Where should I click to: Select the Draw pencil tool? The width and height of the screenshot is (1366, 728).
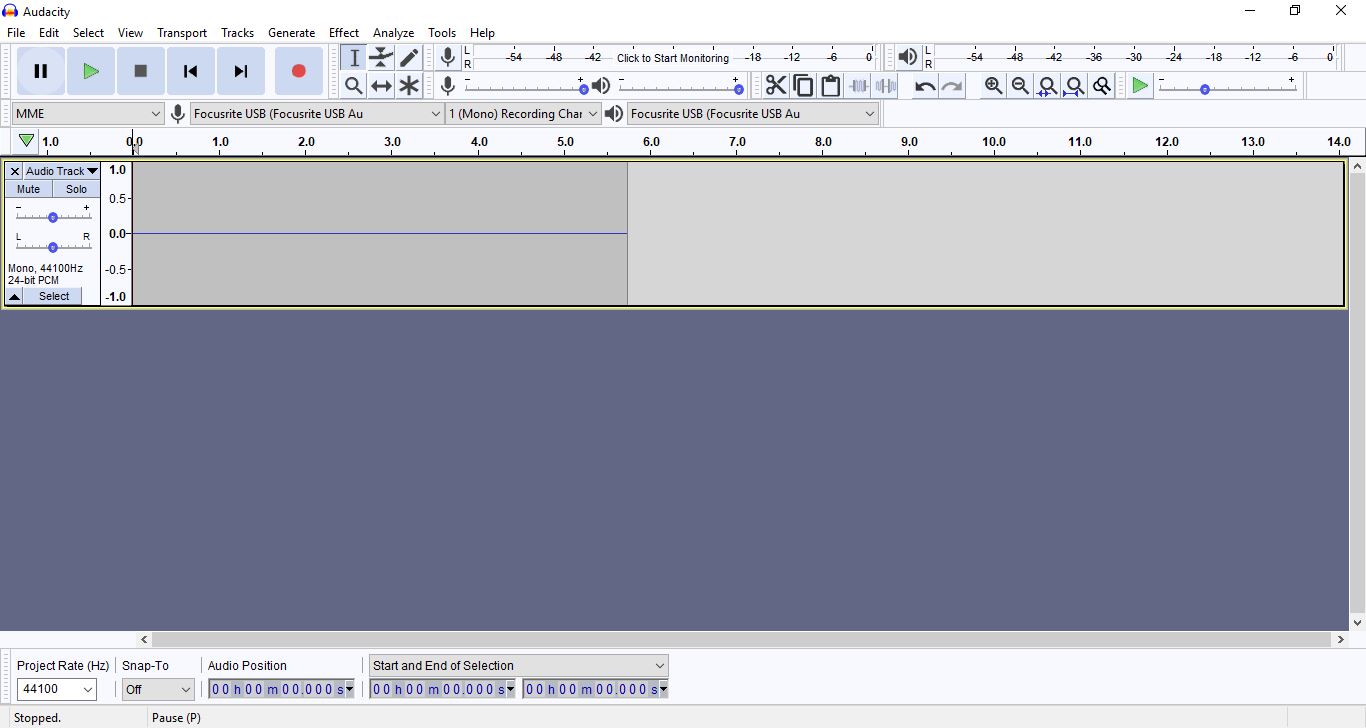tap(409, 58)
